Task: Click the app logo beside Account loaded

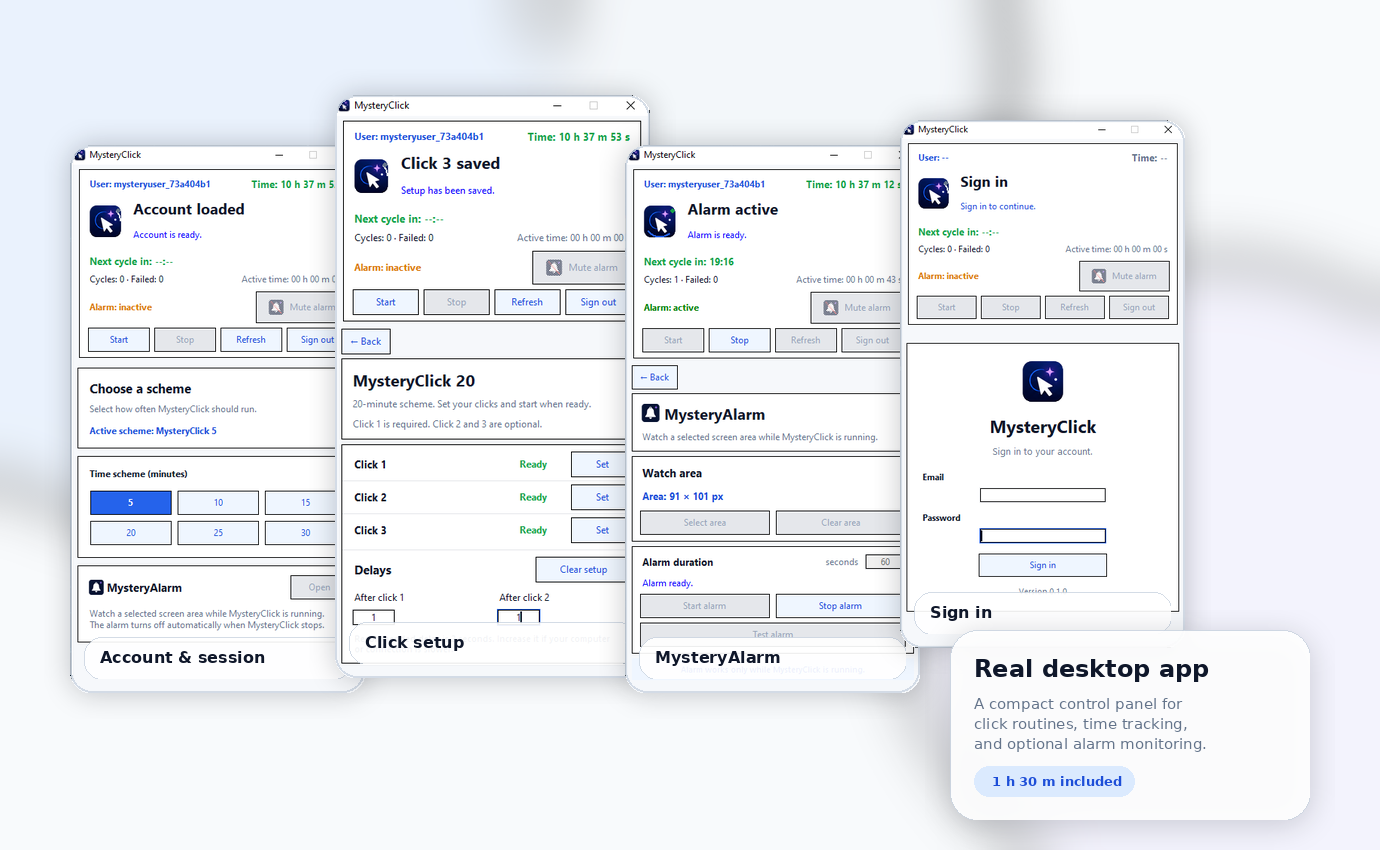Action: (105, 221)
